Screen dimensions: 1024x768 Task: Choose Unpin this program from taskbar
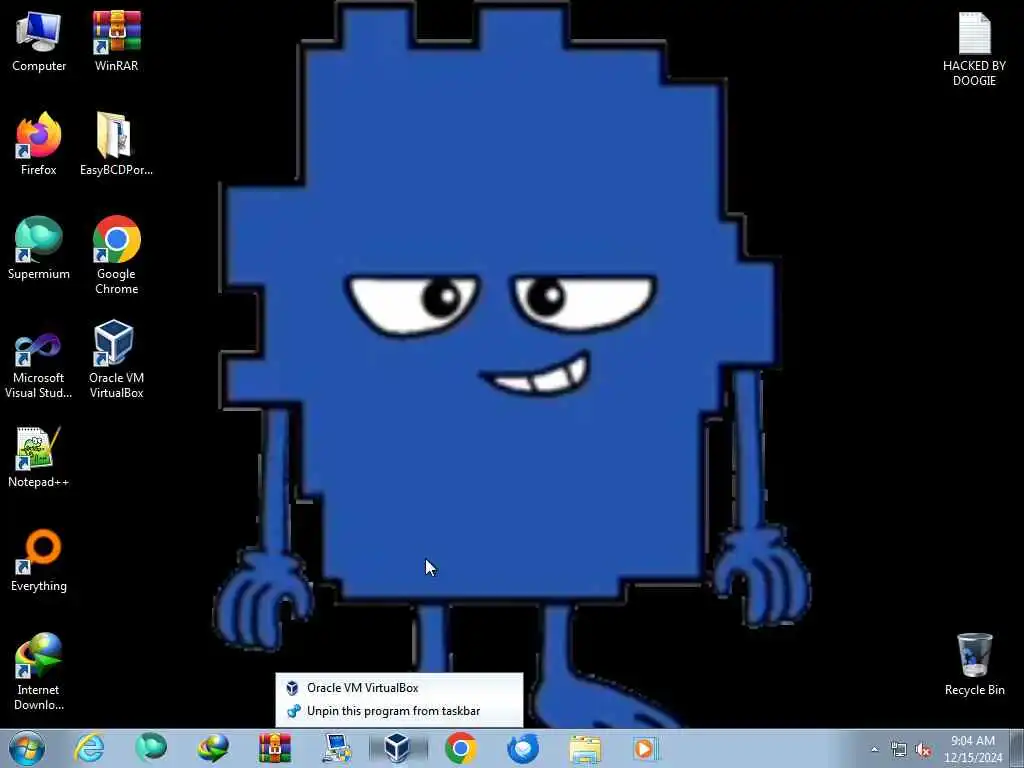point(399,711)
